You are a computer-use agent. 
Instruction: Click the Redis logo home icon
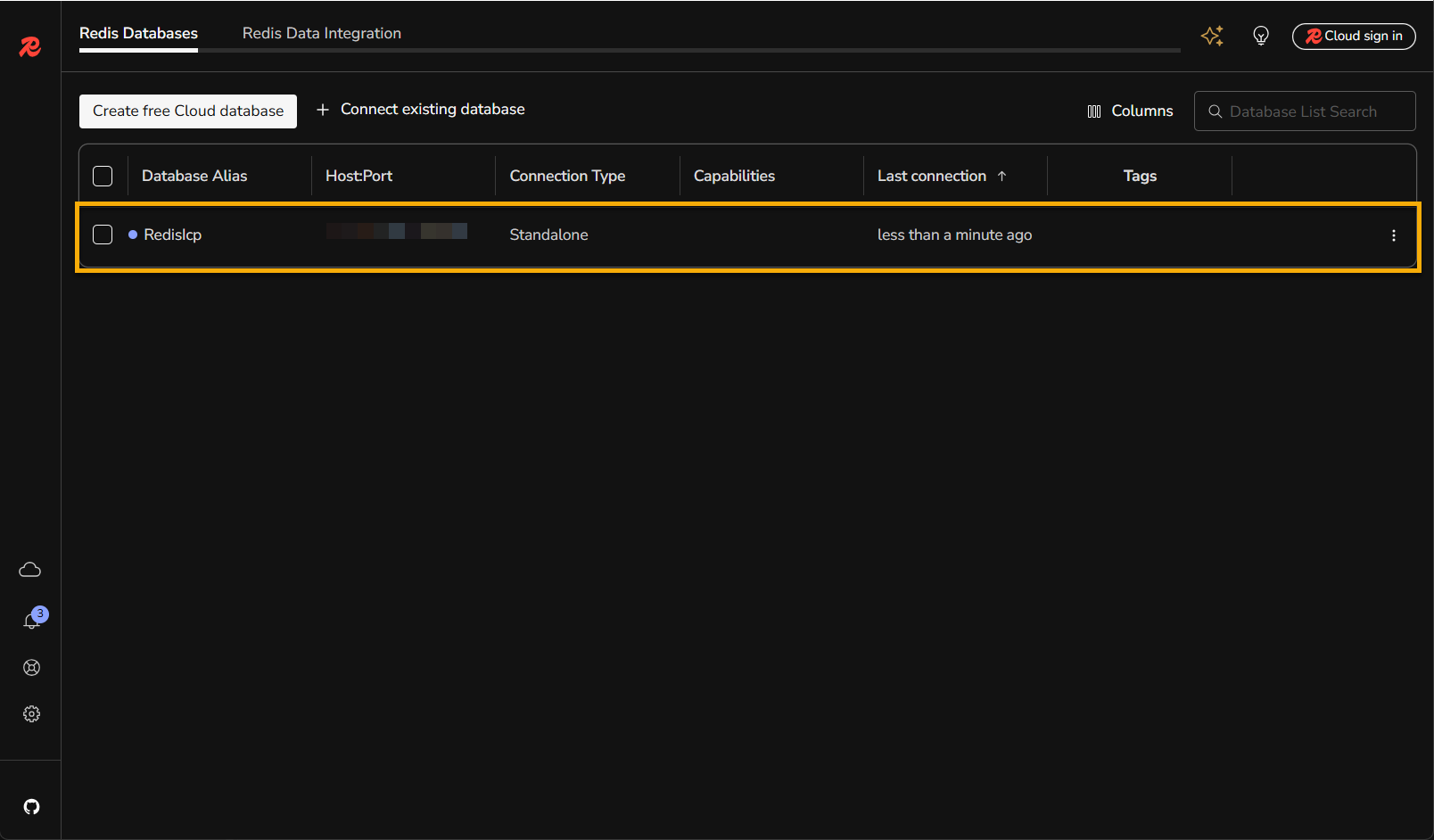tap(30, 46)
